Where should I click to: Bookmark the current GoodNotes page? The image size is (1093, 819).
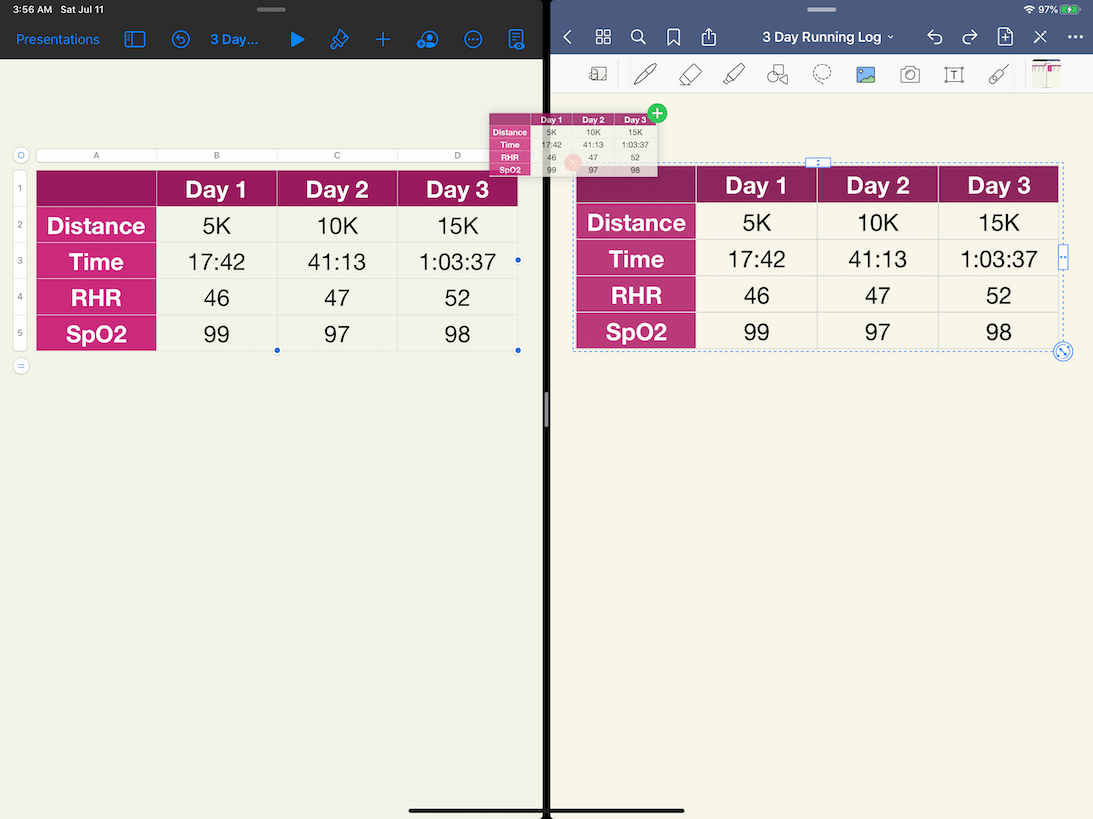673,36
